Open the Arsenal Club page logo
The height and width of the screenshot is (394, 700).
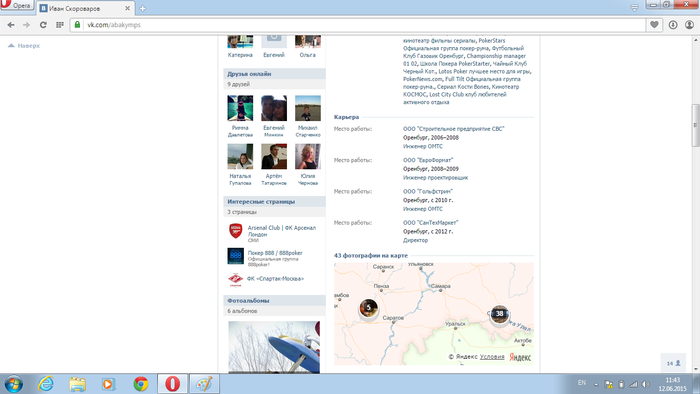235,231
